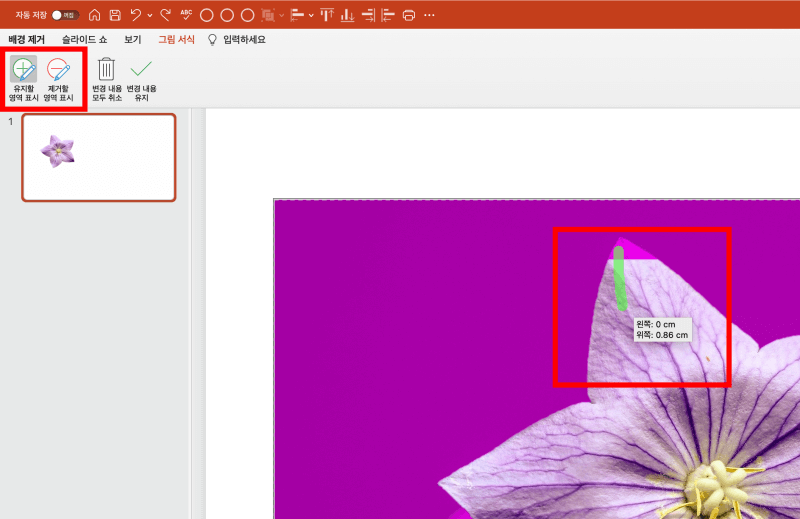Discard changes with 변경 내용 모두 취소

(107, 79)
